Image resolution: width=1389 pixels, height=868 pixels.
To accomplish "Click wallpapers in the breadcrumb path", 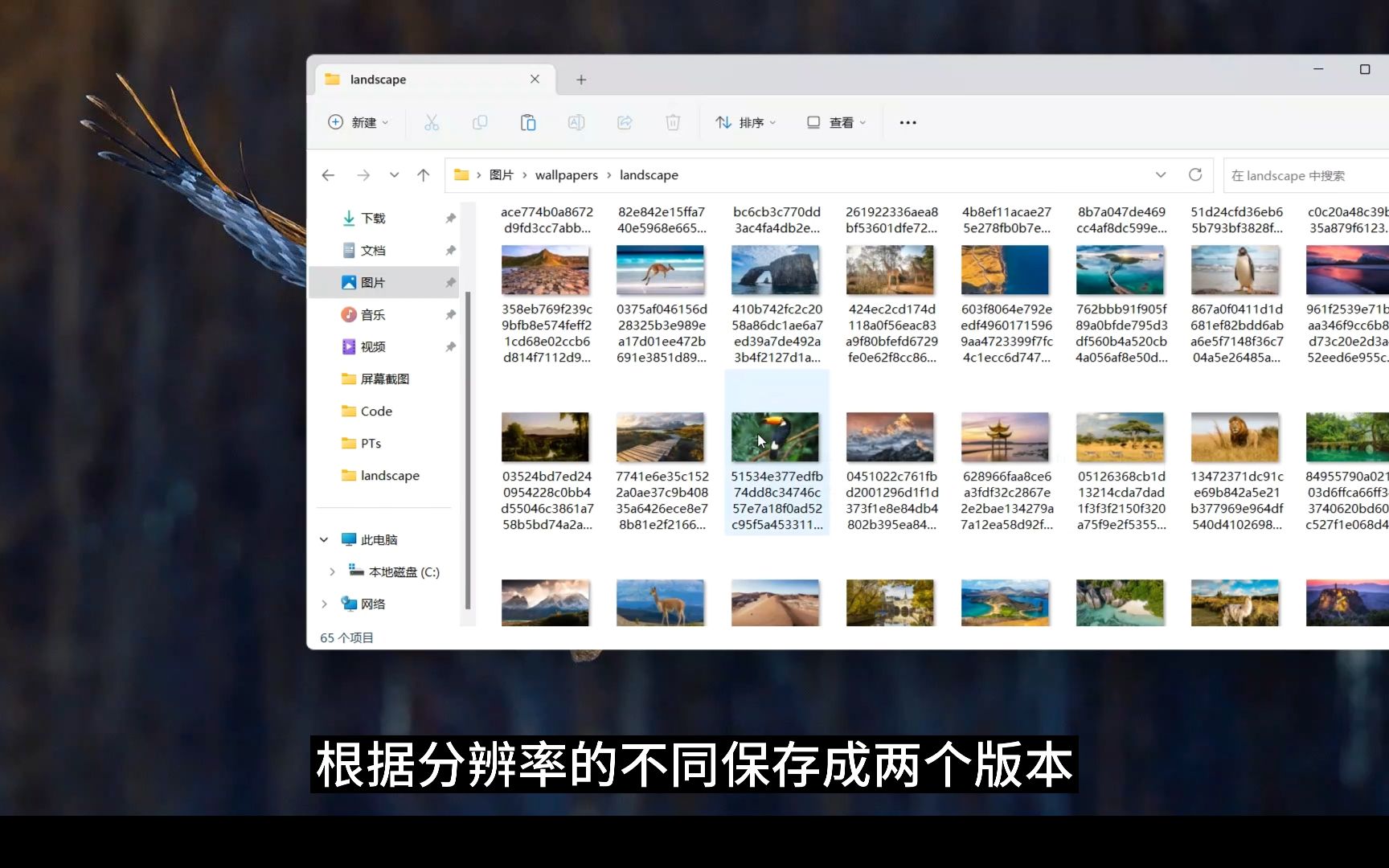I will tap(567, 175).
